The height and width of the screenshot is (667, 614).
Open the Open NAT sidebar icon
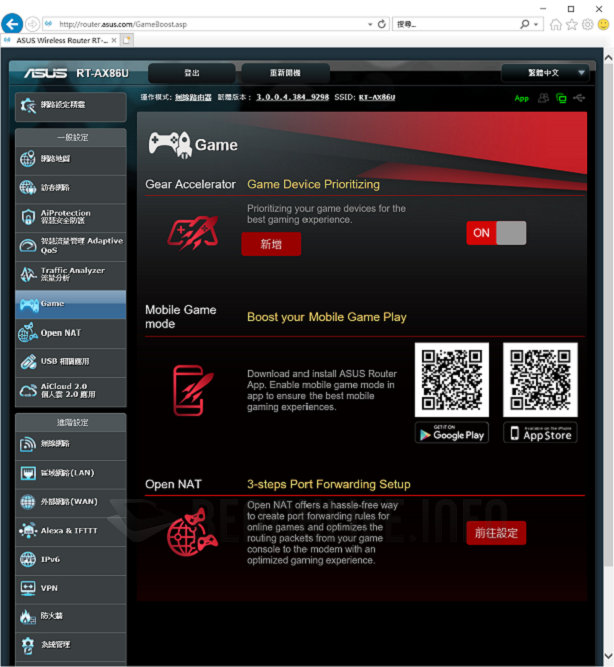pyautogui.click(x=28, y=333)
